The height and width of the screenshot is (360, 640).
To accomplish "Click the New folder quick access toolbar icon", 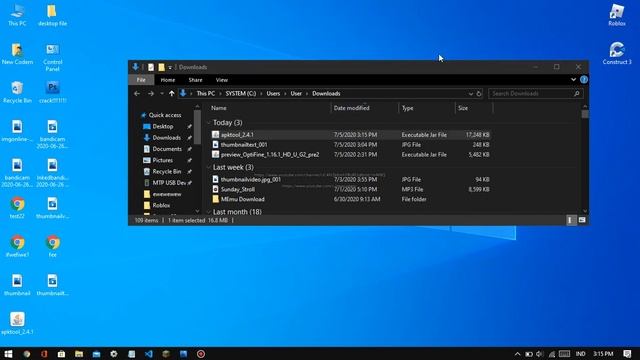I will pos(162,67).
